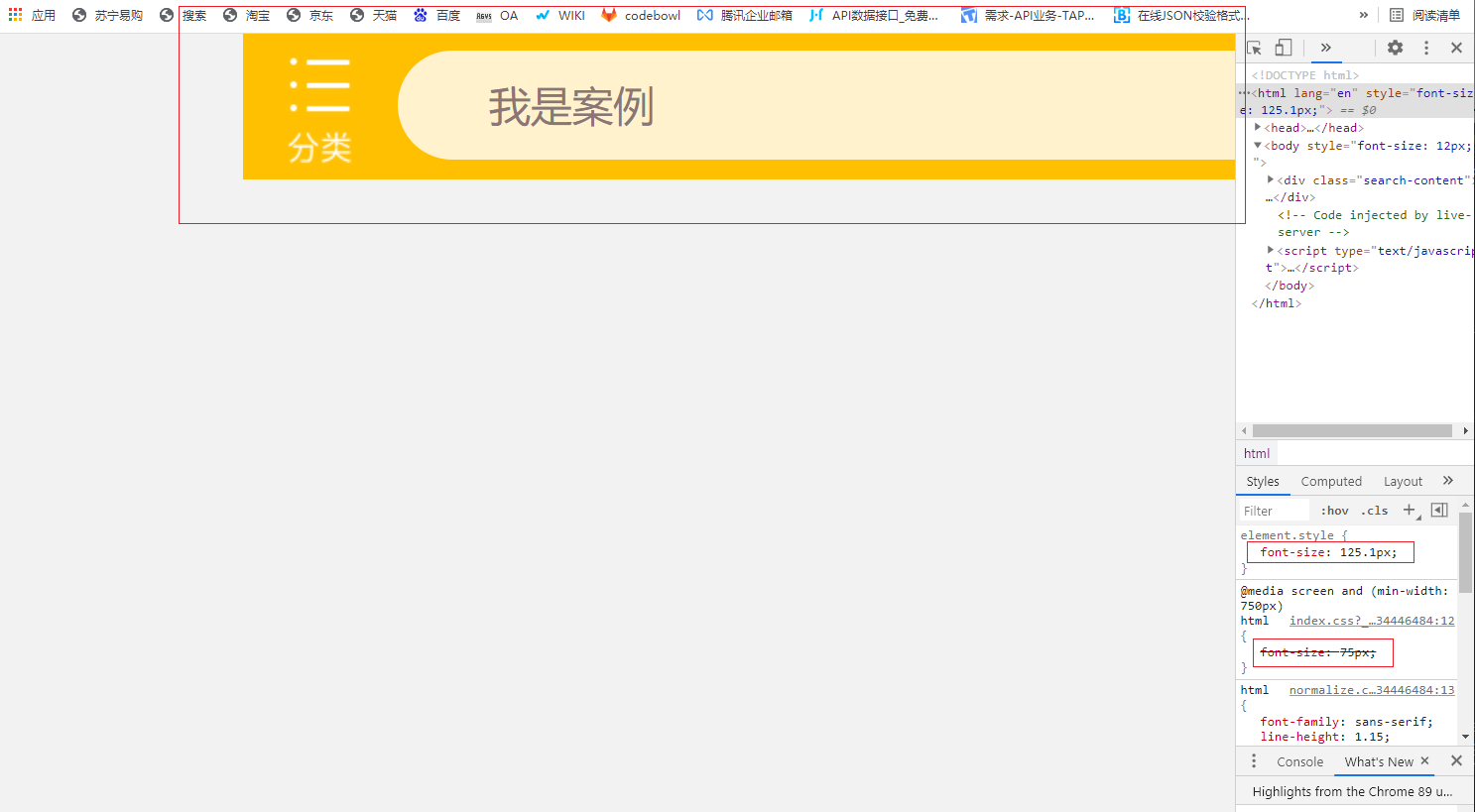This screenshot has height=812, width=1475.
Task: Collapse the body element node
Action: coord(1258,146)
